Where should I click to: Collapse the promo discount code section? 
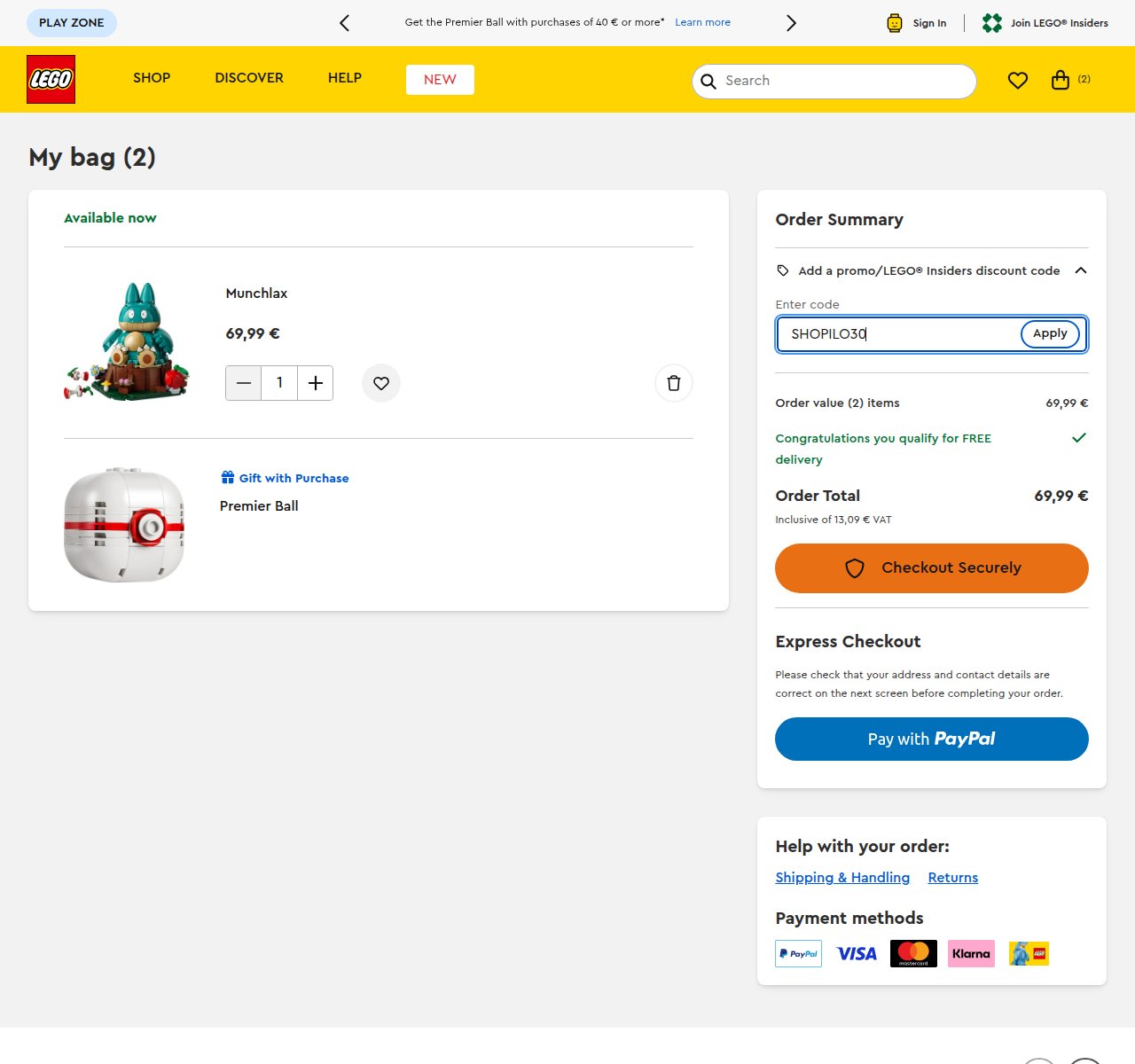[x=1080, y=270]
